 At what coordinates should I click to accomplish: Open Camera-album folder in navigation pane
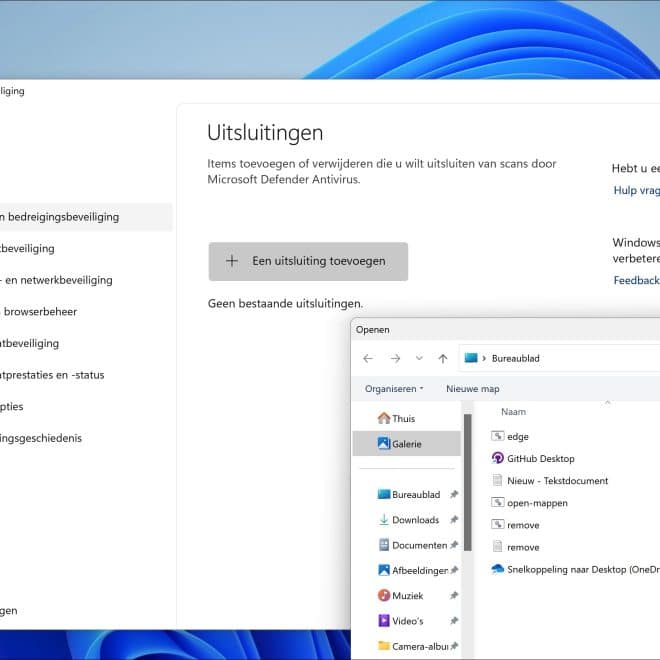pos(420,646)
